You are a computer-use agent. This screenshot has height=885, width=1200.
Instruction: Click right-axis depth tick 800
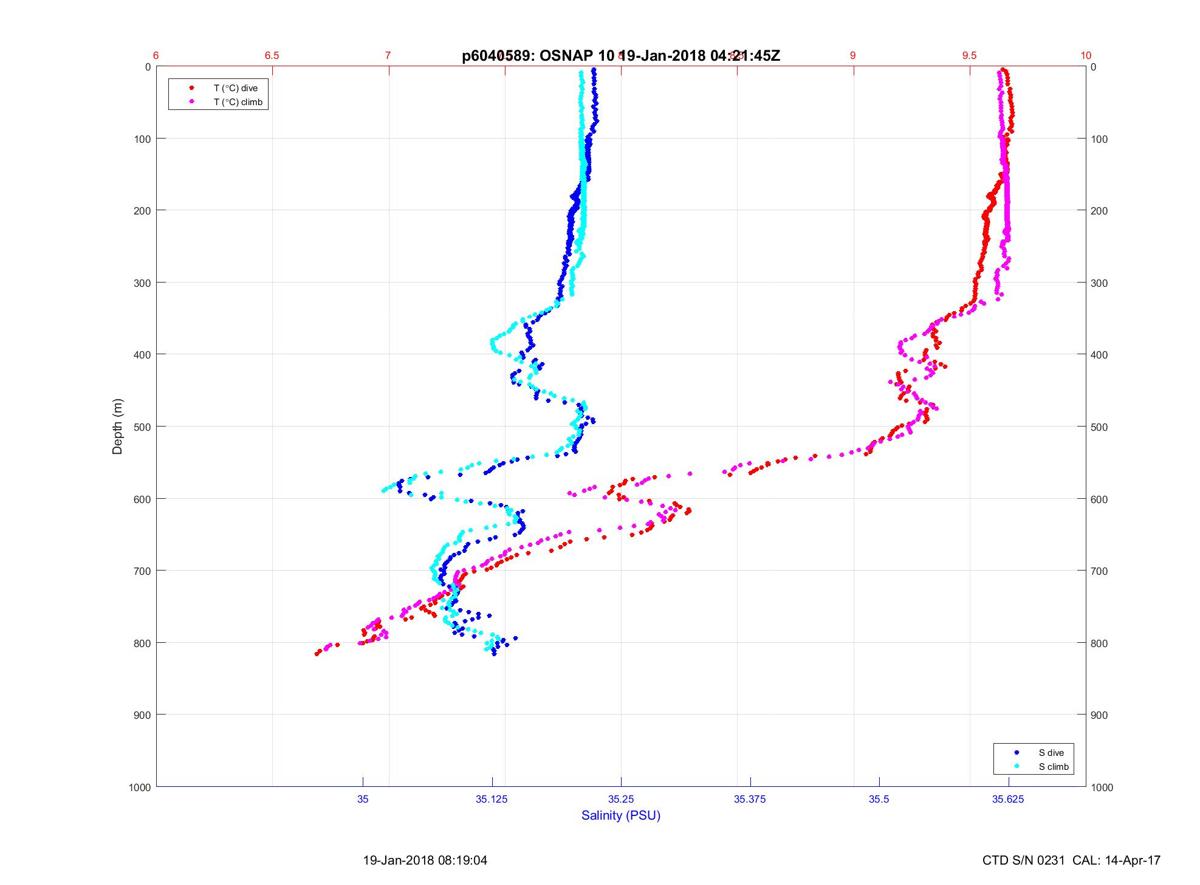[x=1100, y=643]
